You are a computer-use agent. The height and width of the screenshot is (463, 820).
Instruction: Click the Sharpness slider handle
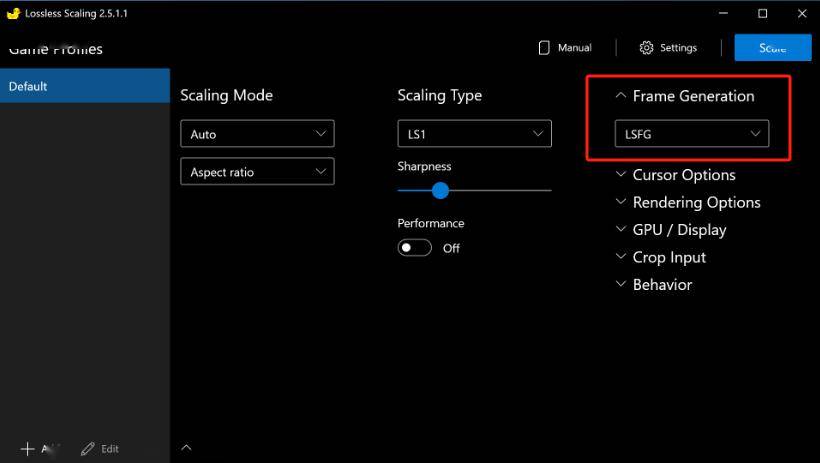pos(440,190)
